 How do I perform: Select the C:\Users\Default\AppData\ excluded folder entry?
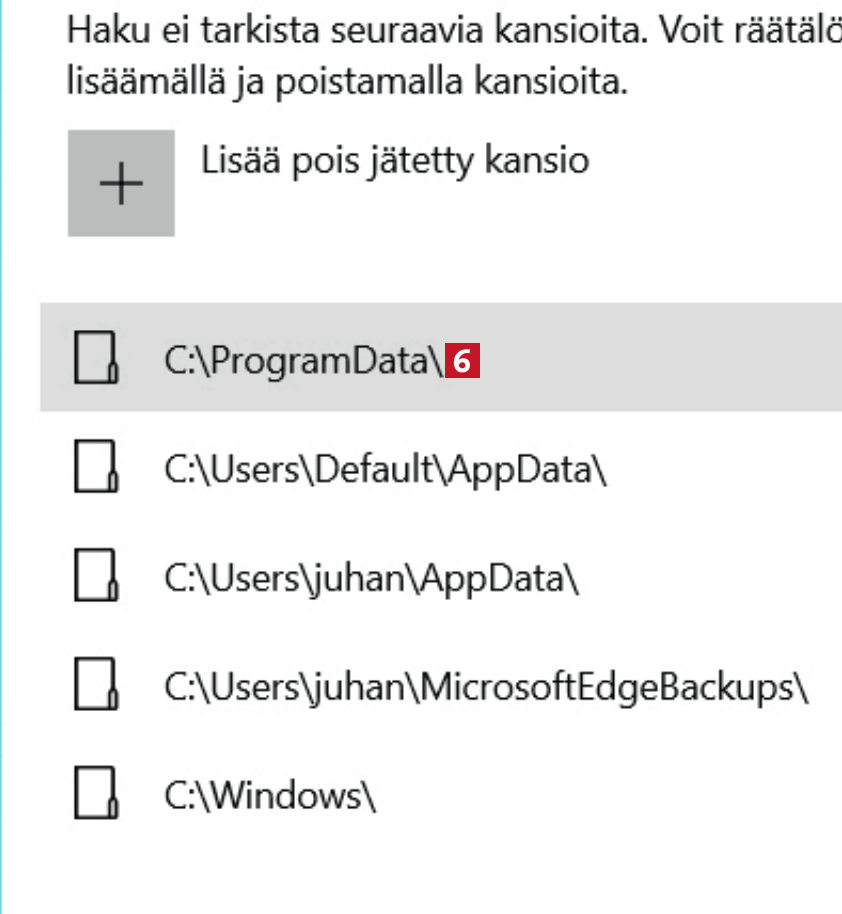385,470
